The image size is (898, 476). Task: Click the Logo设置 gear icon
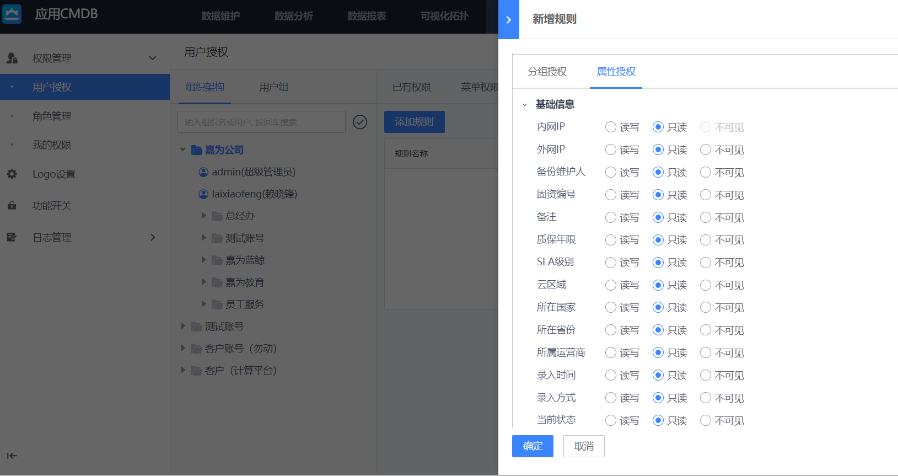click(12, 174)
